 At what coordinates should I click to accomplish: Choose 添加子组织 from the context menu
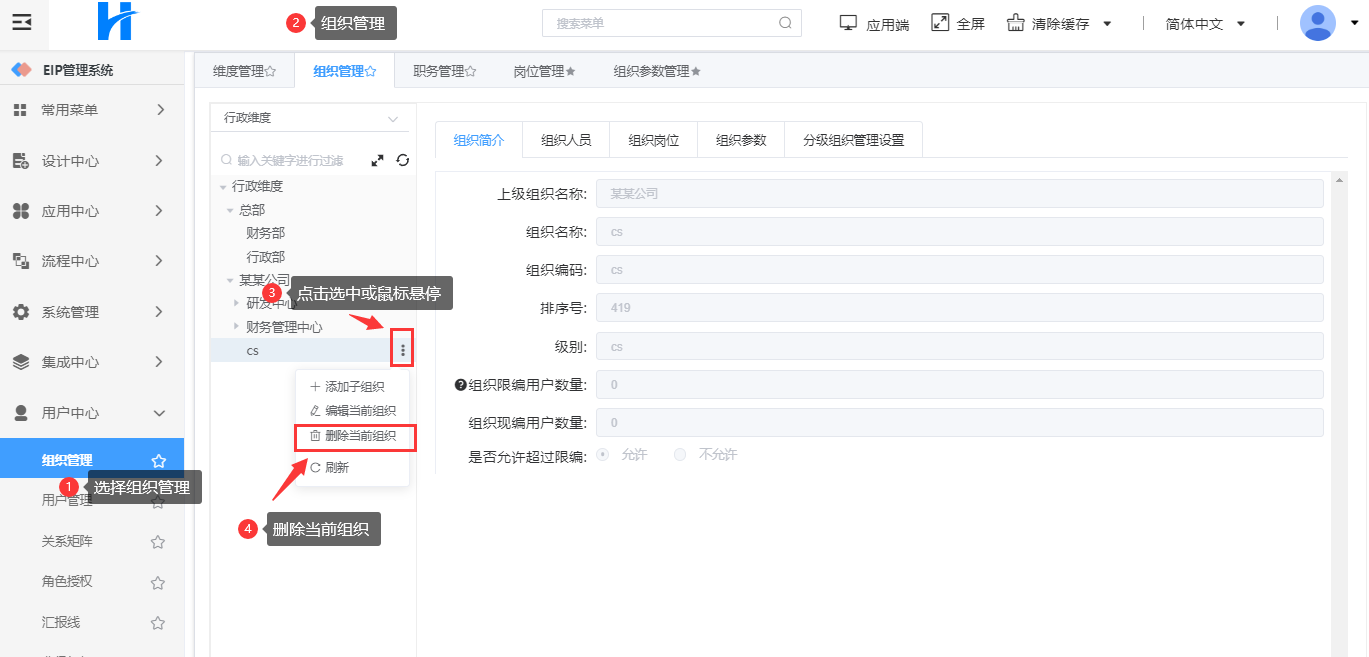352,387
